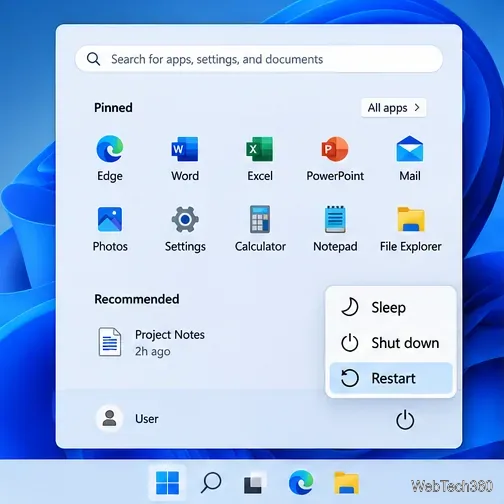This screenshot has height=504, width=504.
Task: Select Sleep in the power menu
Action: click(x=391, y=307)
